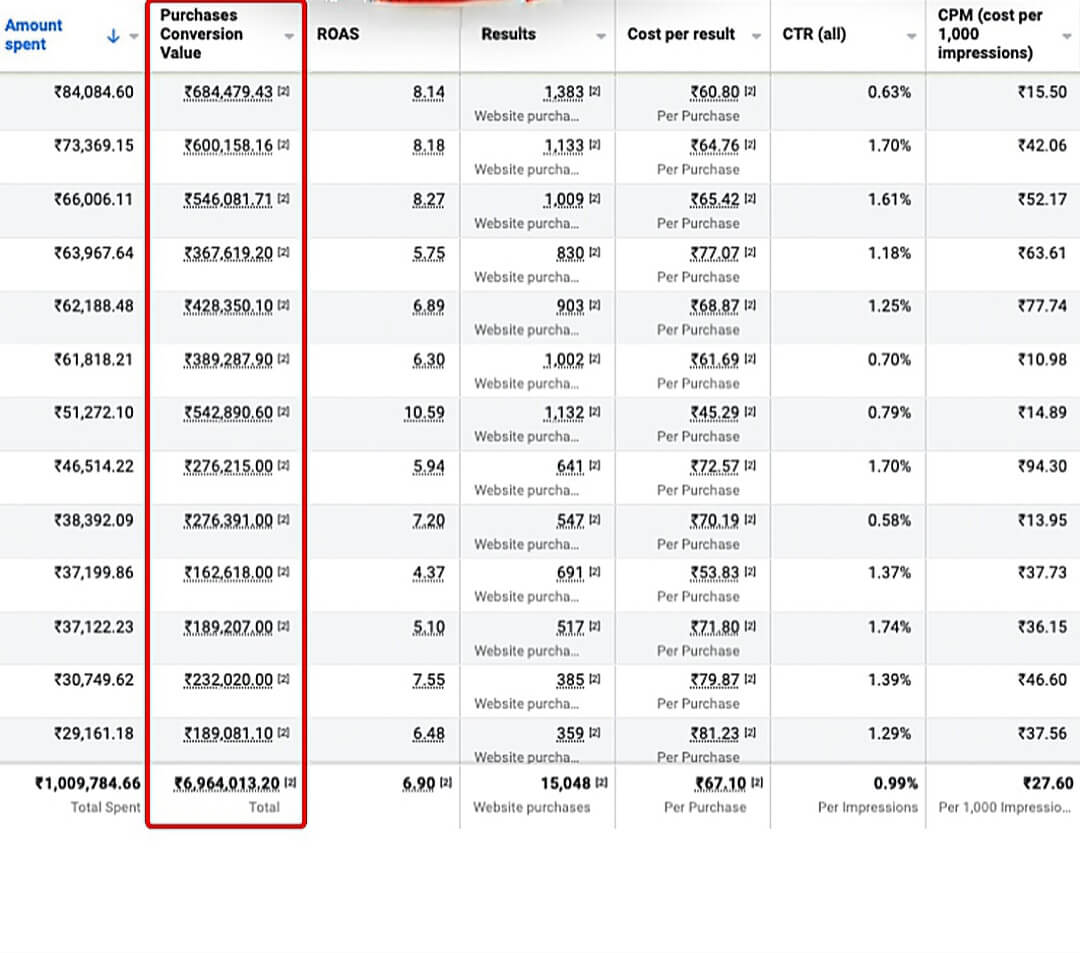Click footnote icon next to ₹684,479.43
This screenshot has height=953, width=1080.
click(x=283, y=92)
